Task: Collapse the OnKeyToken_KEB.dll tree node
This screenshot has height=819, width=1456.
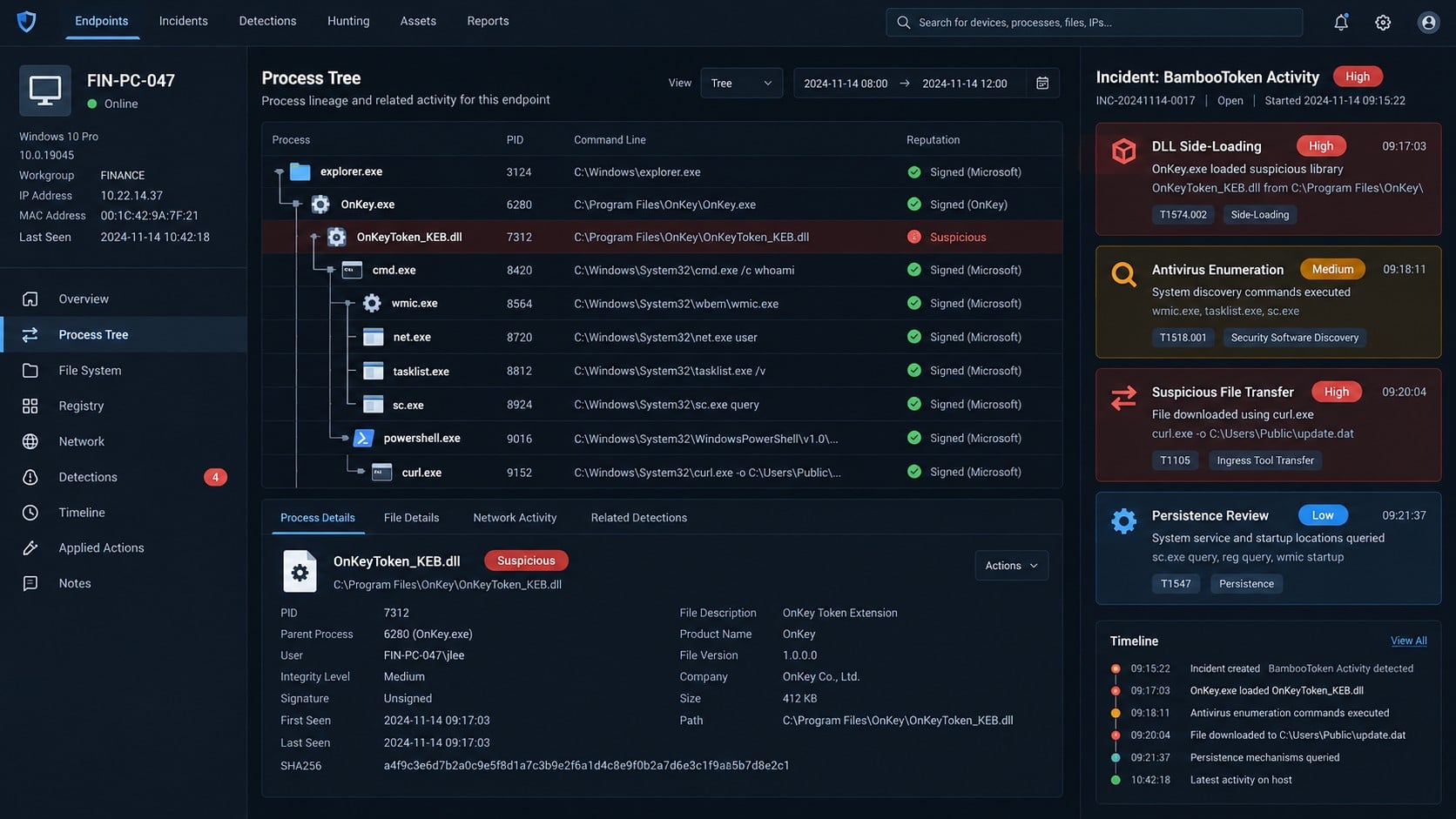Action: 314,237
